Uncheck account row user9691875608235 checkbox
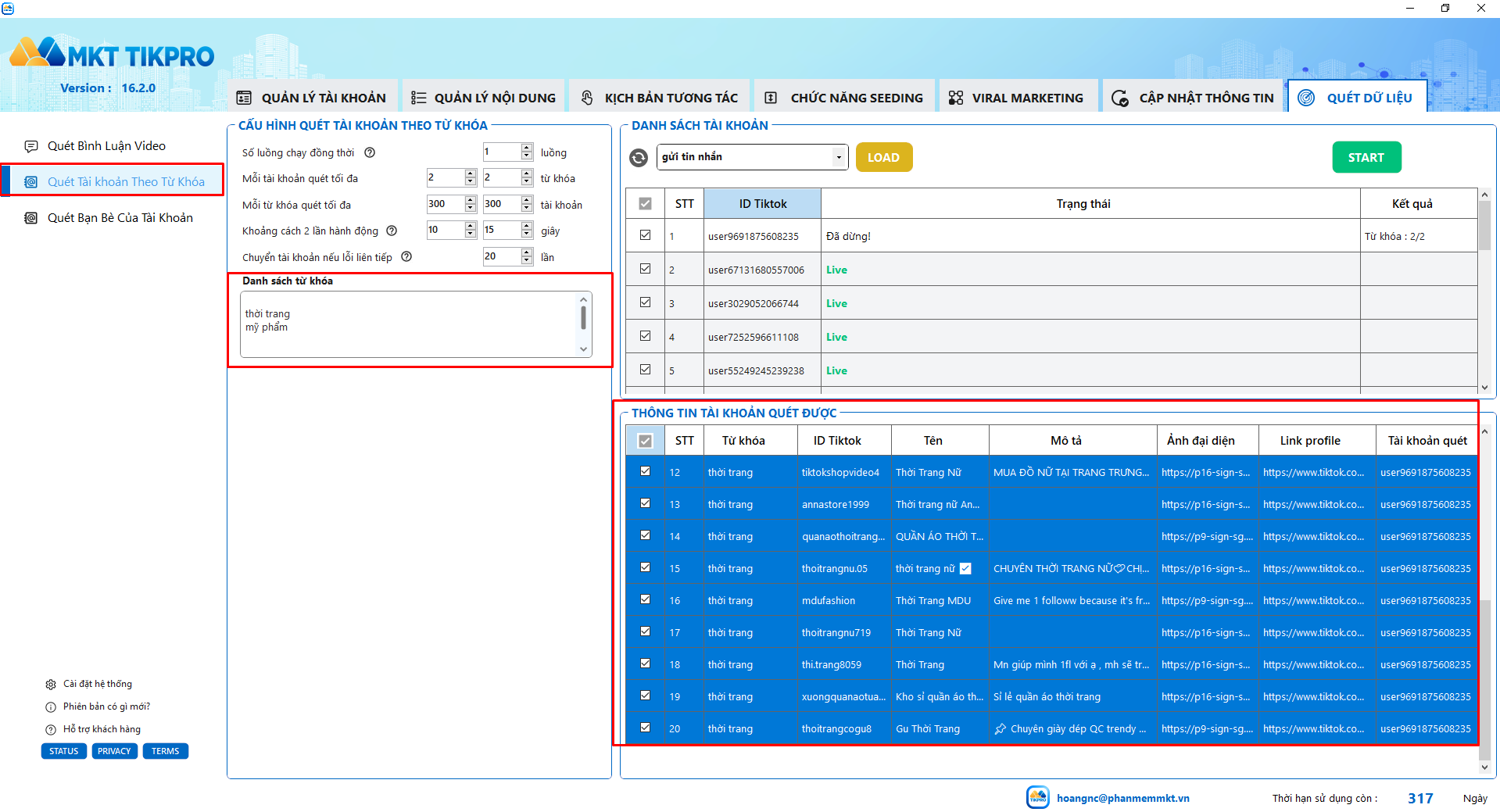The image size is (1500, 812). (x=645, y=234)
